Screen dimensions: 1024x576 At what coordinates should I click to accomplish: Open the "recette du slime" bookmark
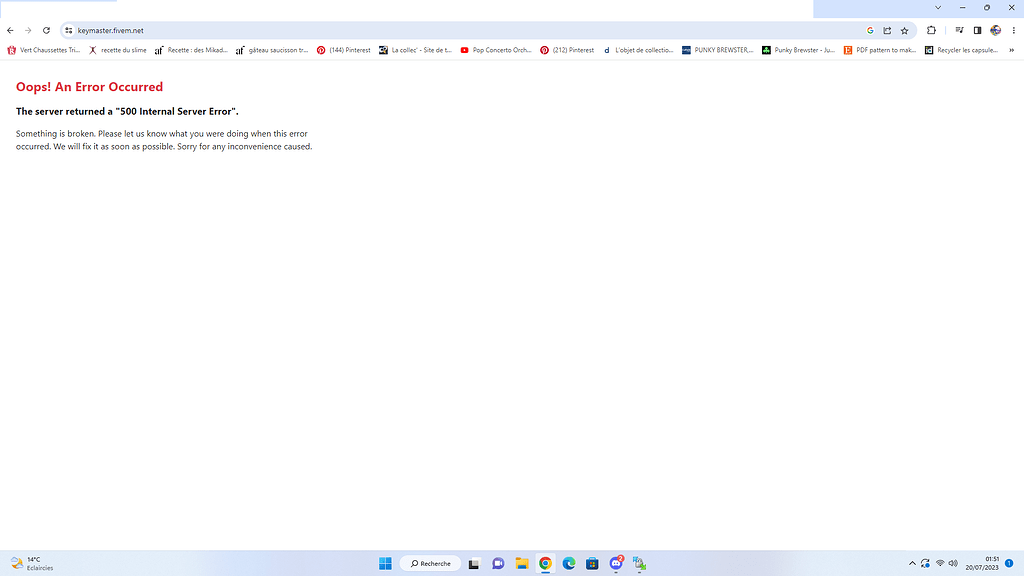(119, 50)
